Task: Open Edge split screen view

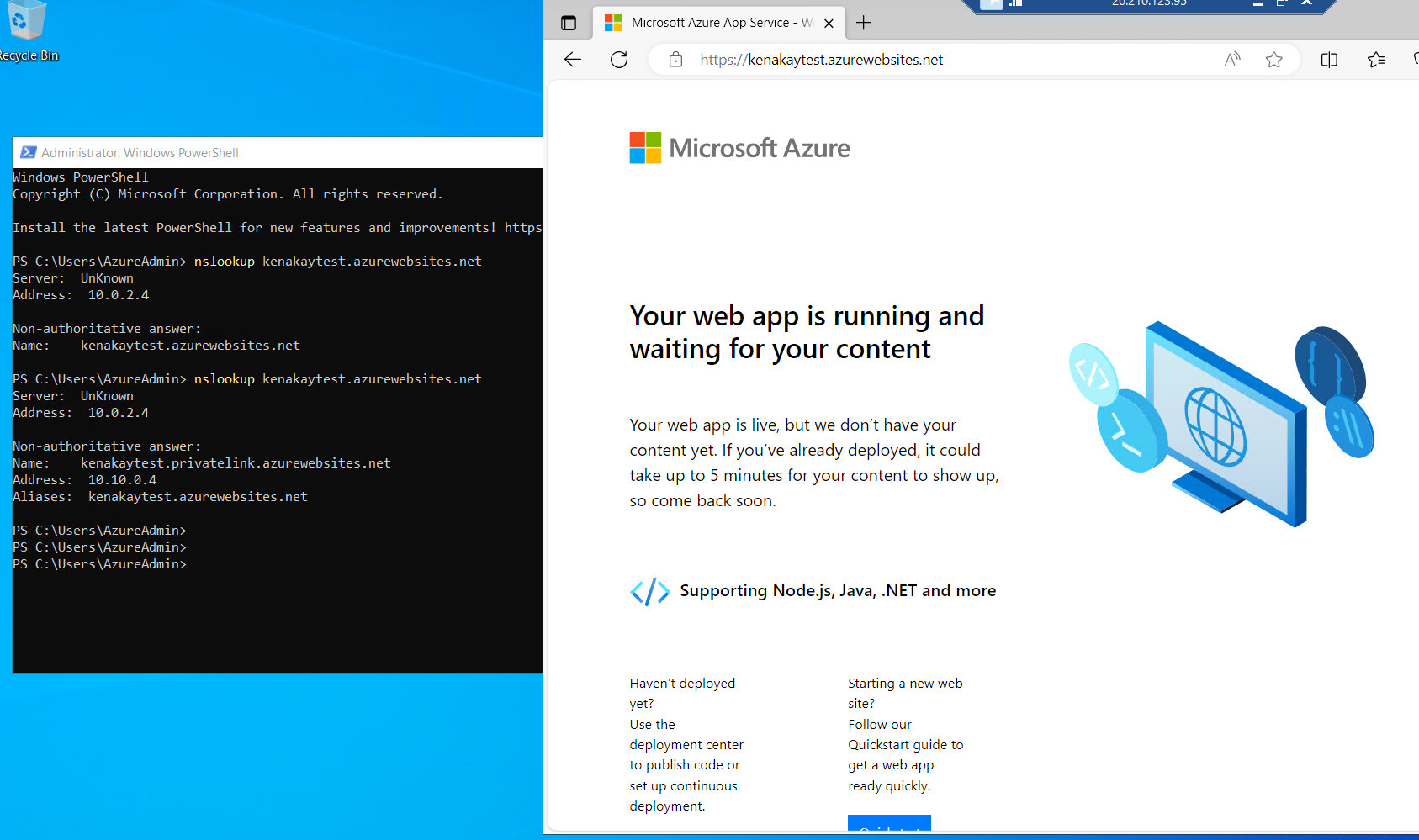Action: (x=1329, y=60)
